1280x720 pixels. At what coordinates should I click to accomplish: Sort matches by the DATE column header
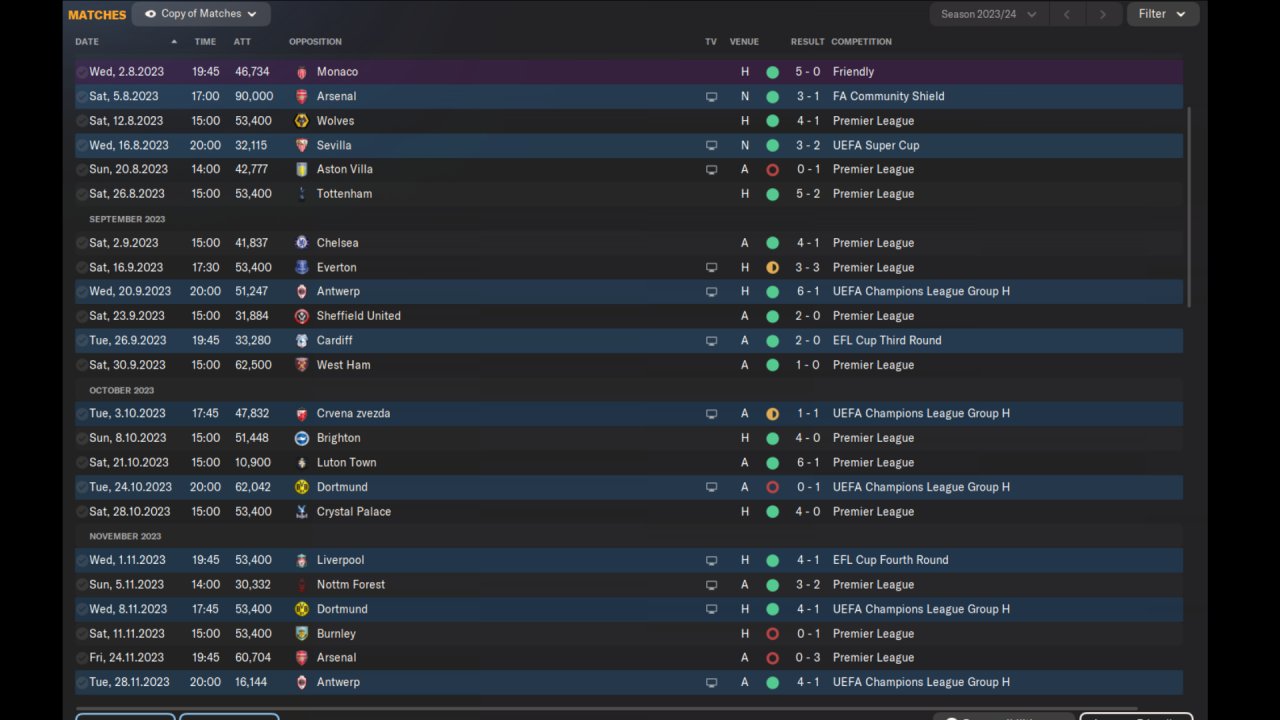87,42
